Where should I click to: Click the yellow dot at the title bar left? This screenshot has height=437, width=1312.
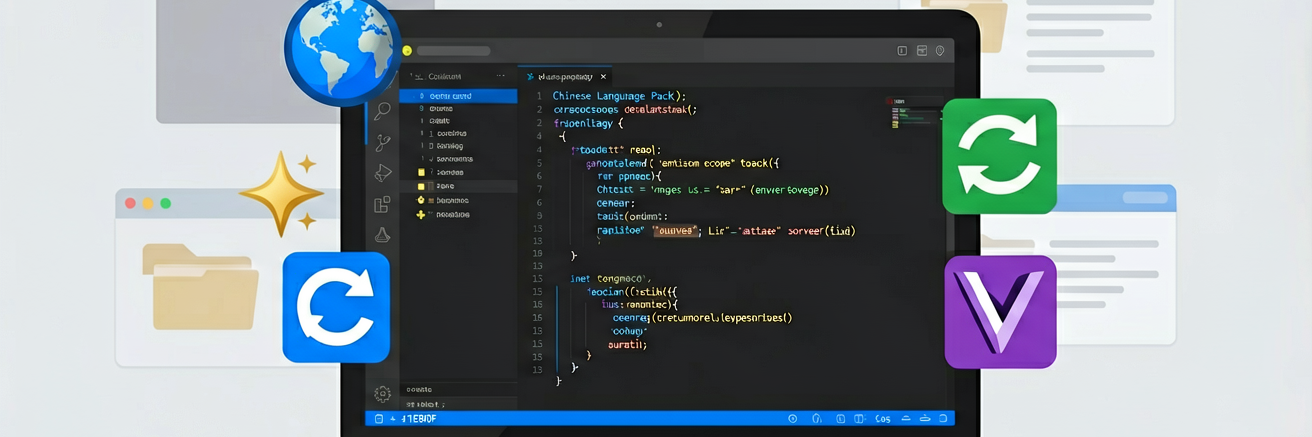coord(407,51)
